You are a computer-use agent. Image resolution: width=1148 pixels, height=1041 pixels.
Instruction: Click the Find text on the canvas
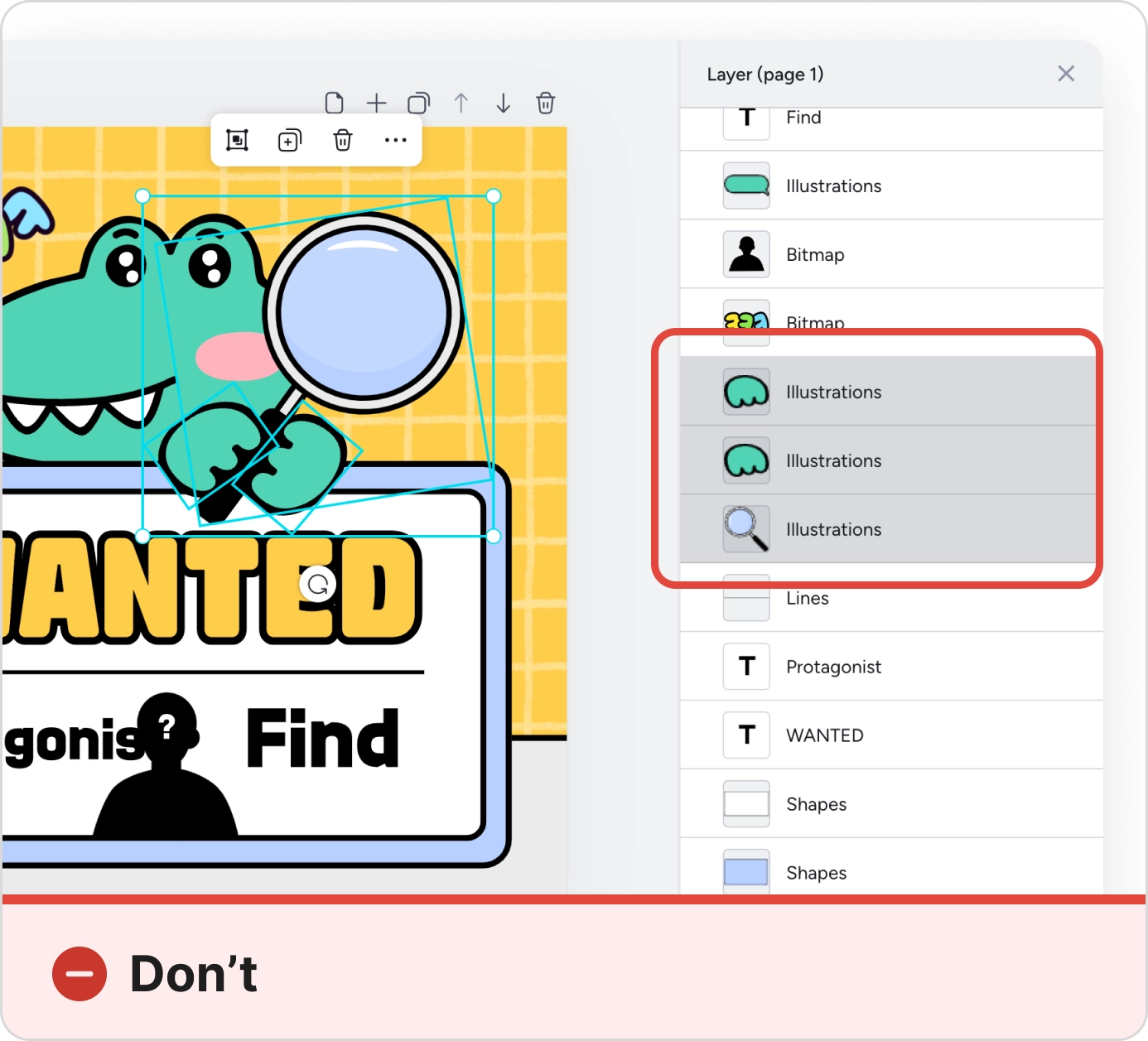point(322,739)
